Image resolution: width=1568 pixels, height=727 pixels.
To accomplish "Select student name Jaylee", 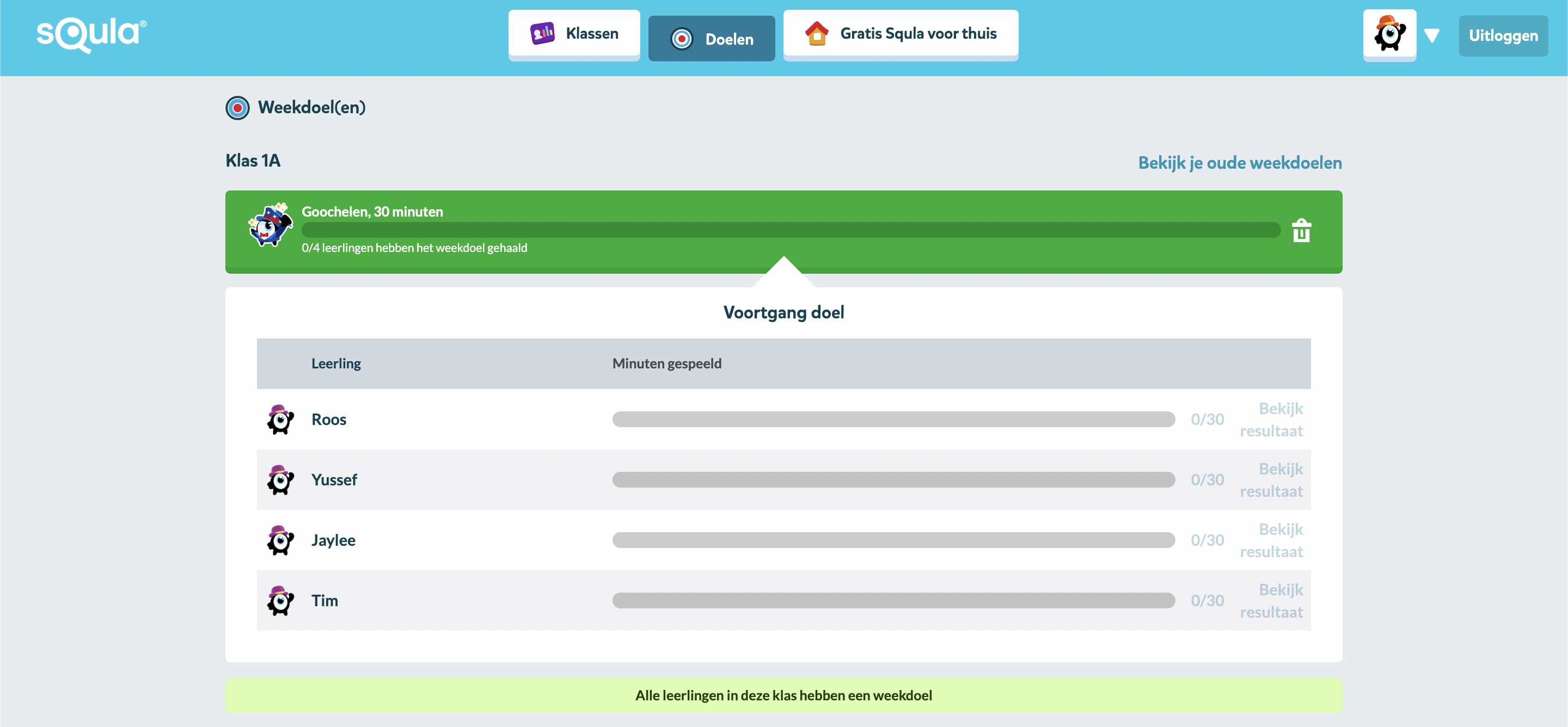I will click(x=333, y=540).
